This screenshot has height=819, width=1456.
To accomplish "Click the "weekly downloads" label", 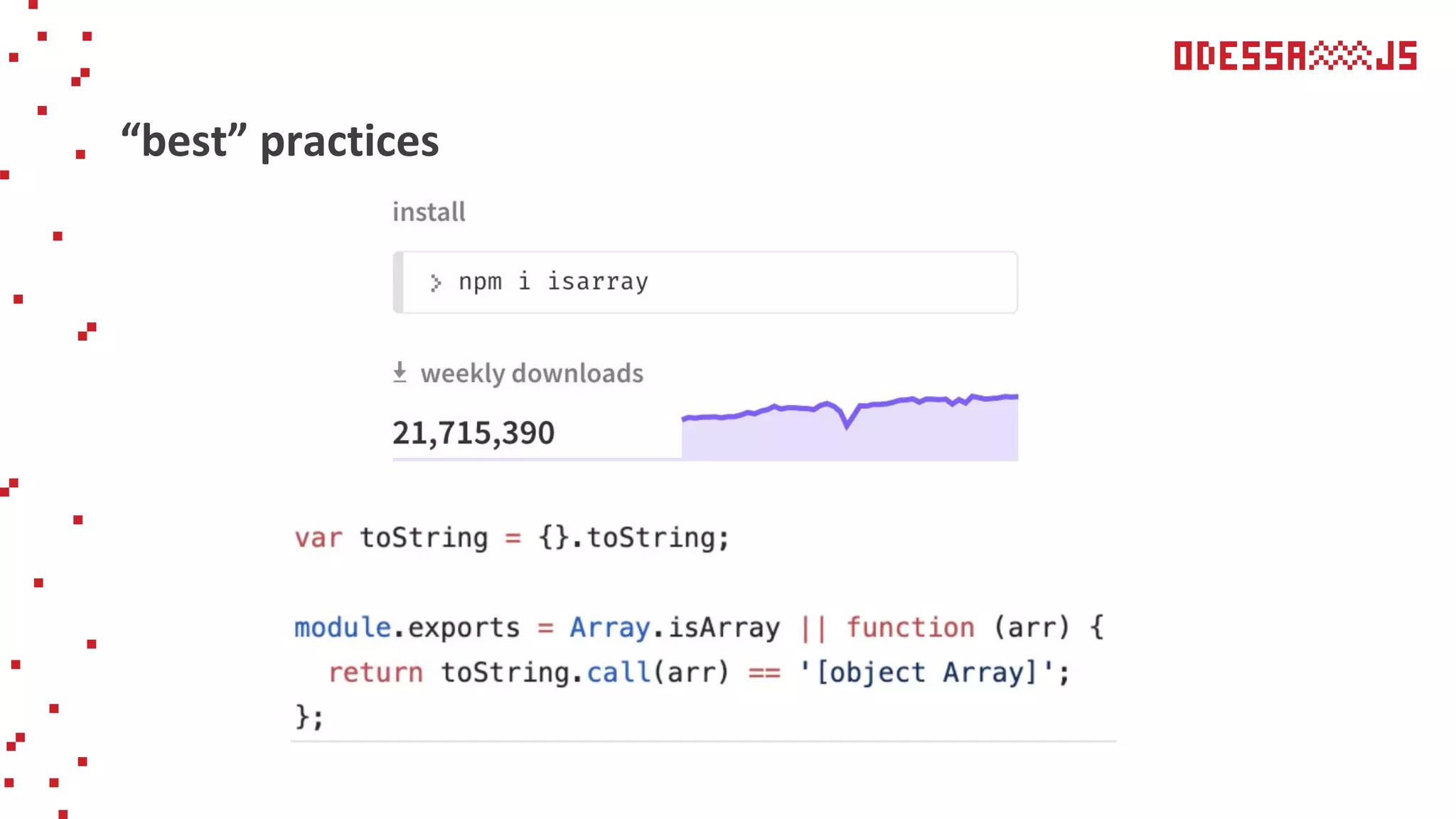I will (x=532, y=373).
